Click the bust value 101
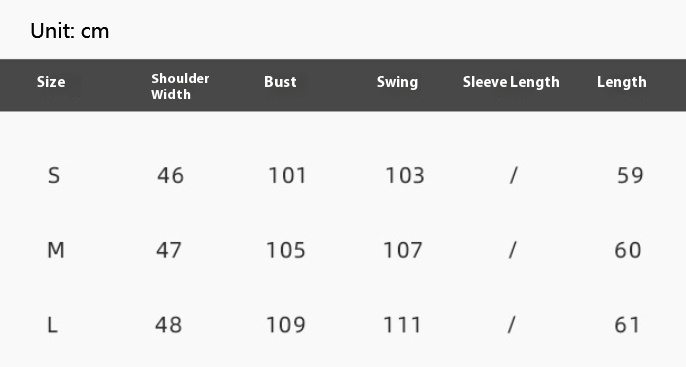The width and height of the screenshot is (686, 367). [287, 175]
